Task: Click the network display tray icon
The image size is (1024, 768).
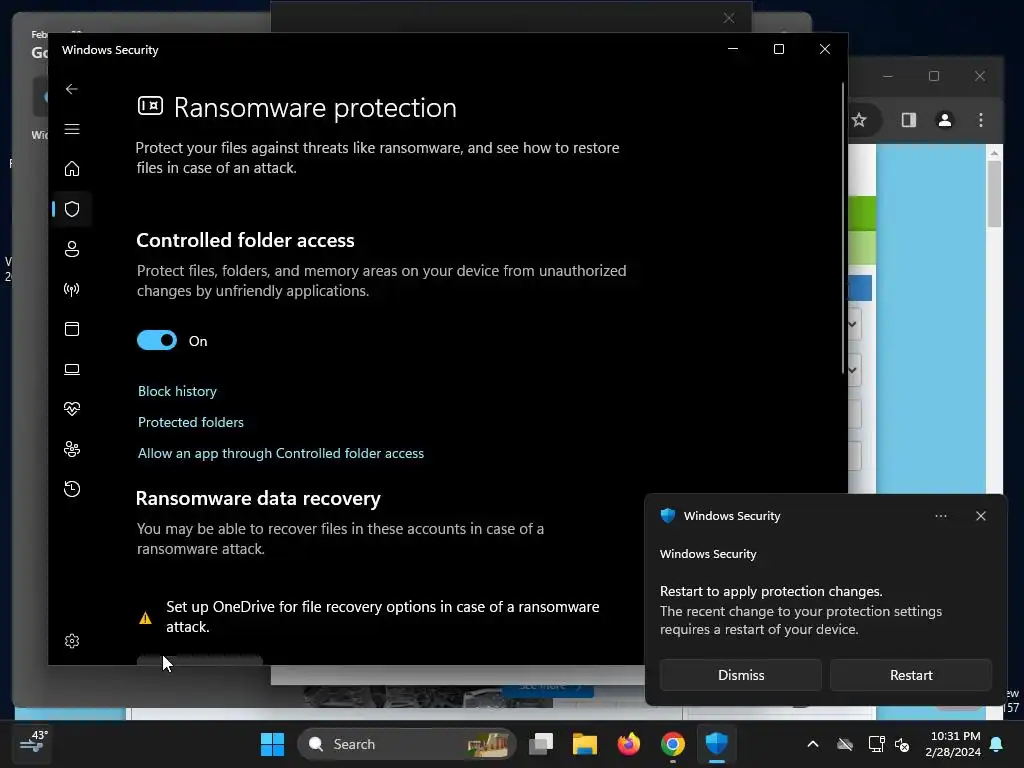Action: point(876,744)
